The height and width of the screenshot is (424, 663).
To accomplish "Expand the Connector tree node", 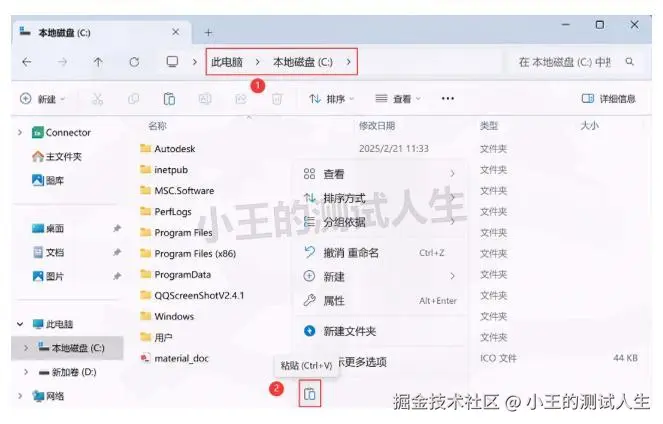I will 20,132.
